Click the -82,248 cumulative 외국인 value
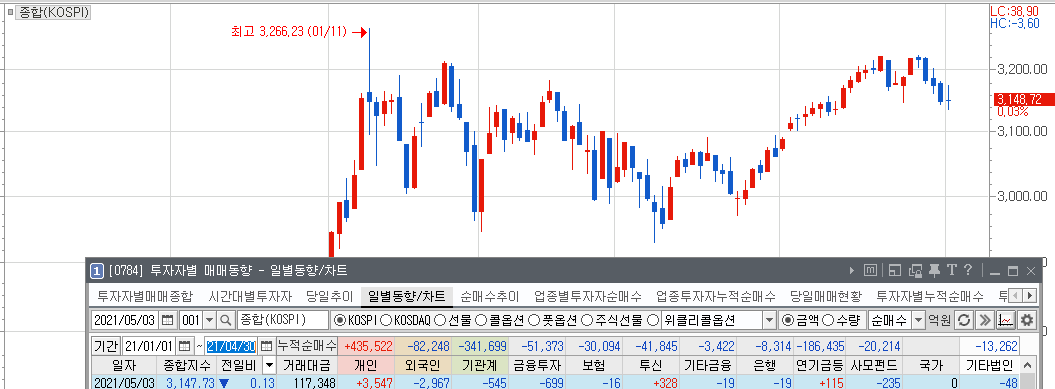This screenshot has width=1055, height=389. coord(424,347)
